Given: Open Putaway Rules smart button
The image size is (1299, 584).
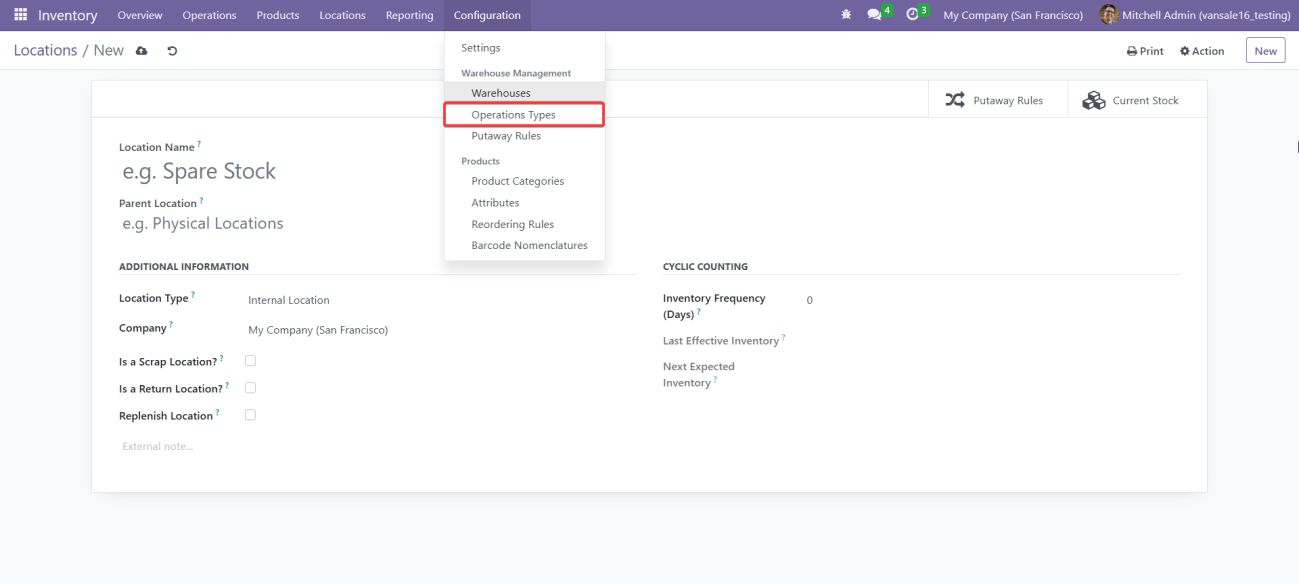Looking at the screenshot, I should tap(994, 100).
